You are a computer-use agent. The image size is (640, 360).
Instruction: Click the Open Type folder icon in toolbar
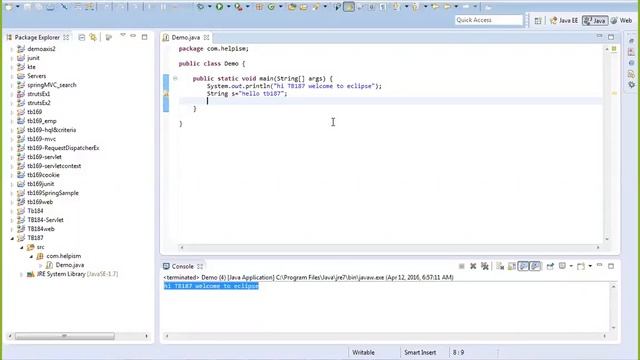(291, 7)
